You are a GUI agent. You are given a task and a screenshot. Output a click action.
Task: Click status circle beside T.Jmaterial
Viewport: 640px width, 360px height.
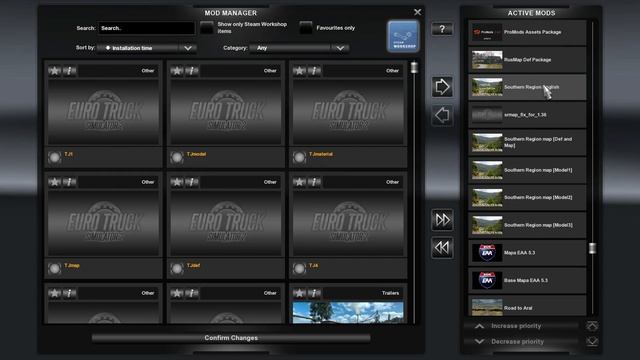pos(299,157)
